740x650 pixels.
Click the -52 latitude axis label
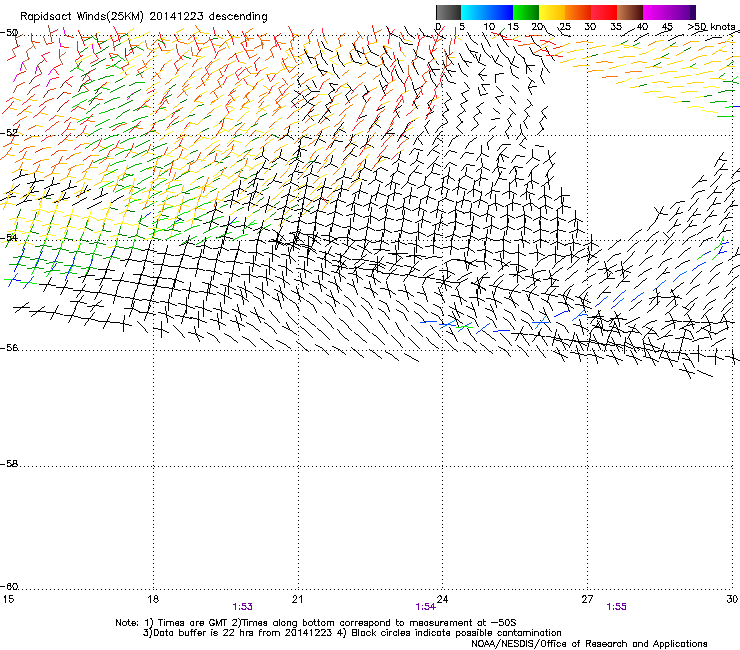(9, 133)
